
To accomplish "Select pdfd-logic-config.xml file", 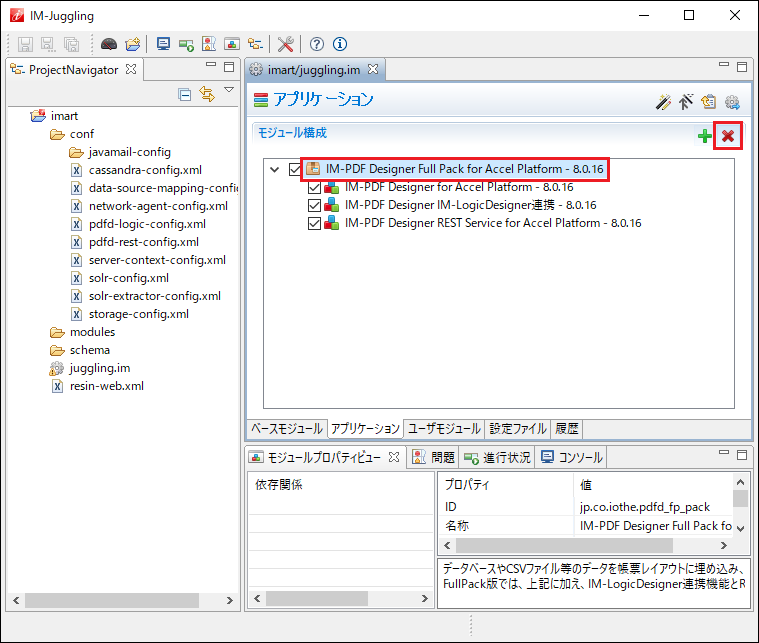I will pyautogui.click(x=138, y=224).
